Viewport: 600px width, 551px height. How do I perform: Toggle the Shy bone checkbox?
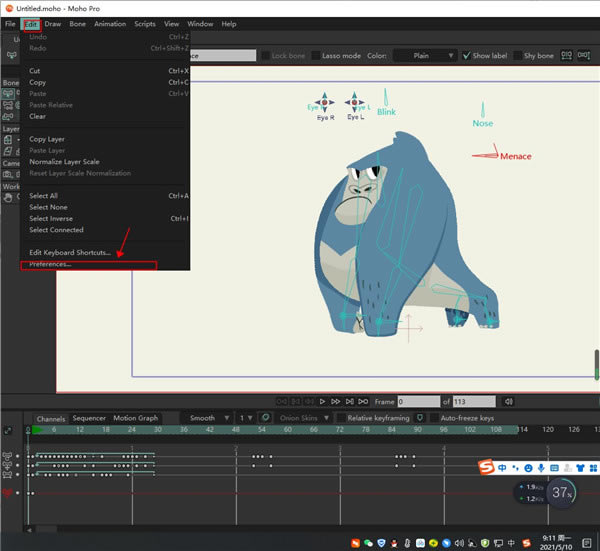tap(519, 56)
